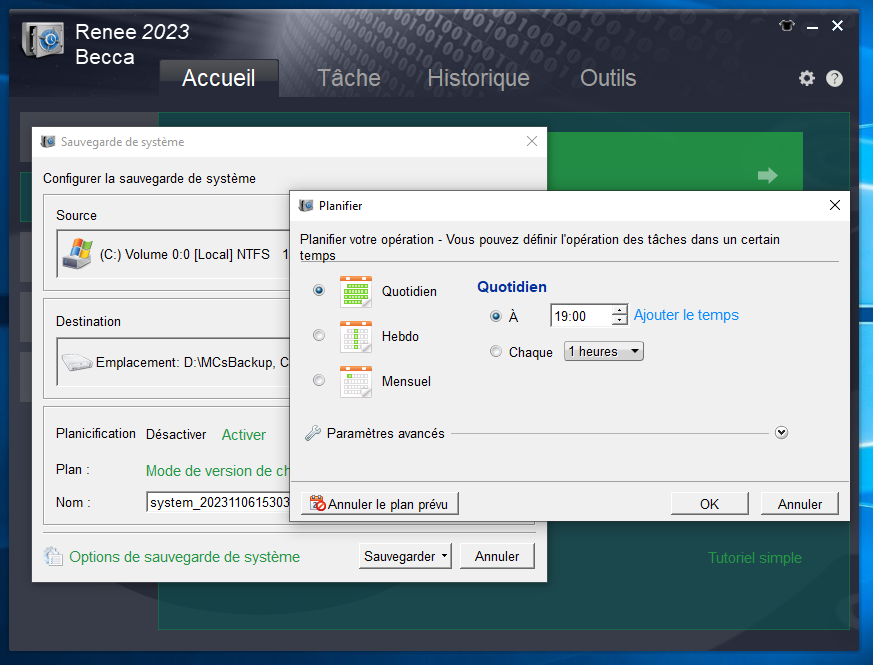Select the Hebdo calendar icon
Viewport: 873px width, 665px height.
point(356,335)
